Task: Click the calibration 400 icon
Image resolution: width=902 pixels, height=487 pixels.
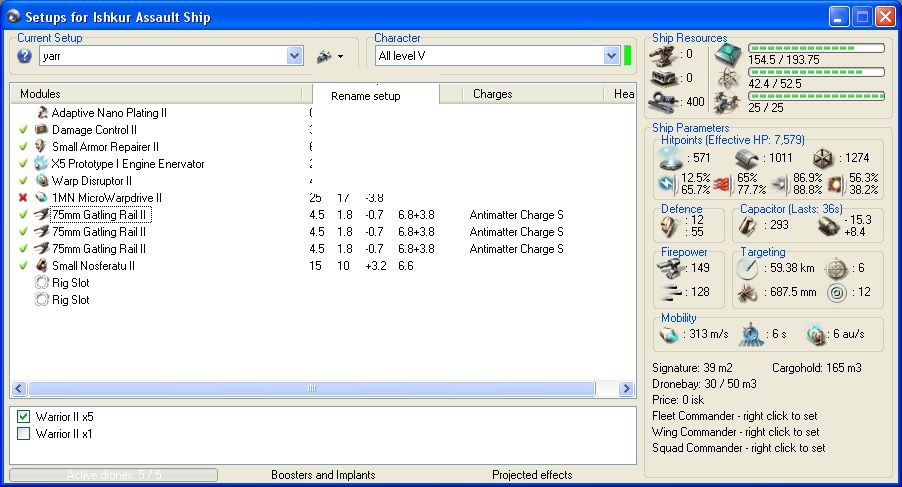Action: (663, 102)
